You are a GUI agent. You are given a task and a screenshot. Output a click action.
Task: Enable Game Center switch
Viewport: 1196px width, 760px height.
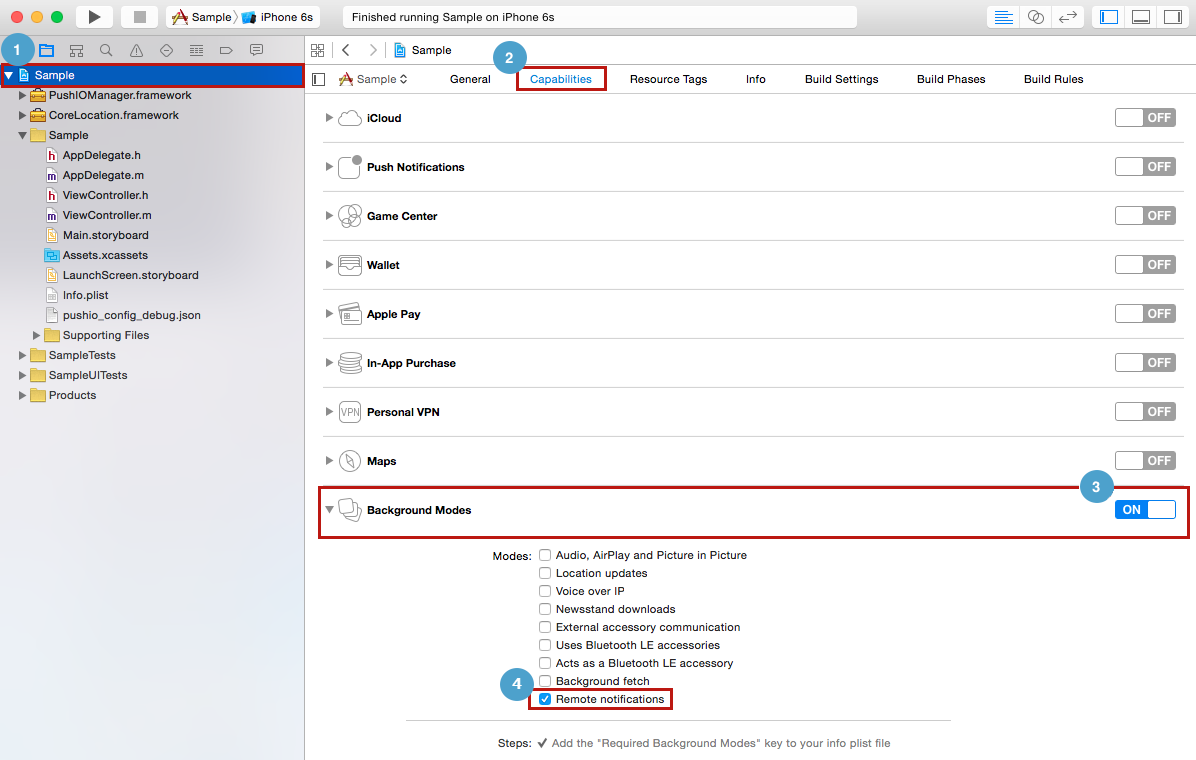pos(1145,215)
